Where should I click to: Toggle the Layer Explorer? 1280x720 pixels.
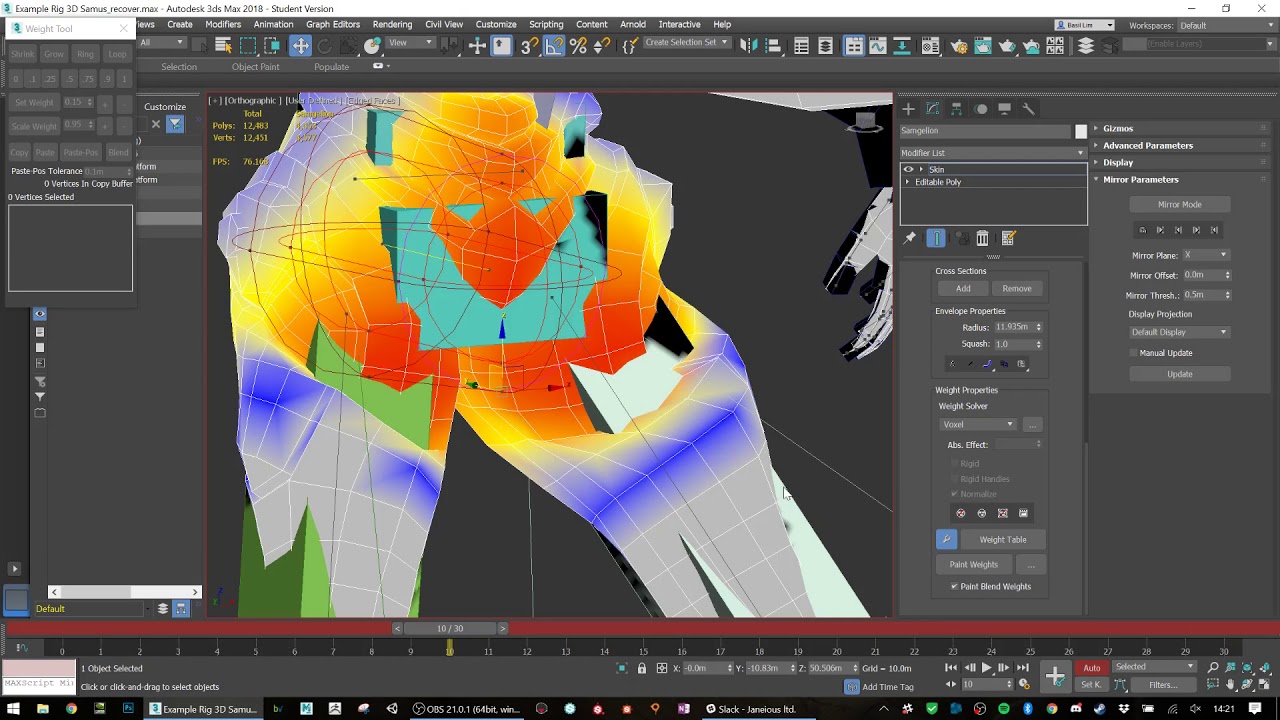click(x=825, y=45)
